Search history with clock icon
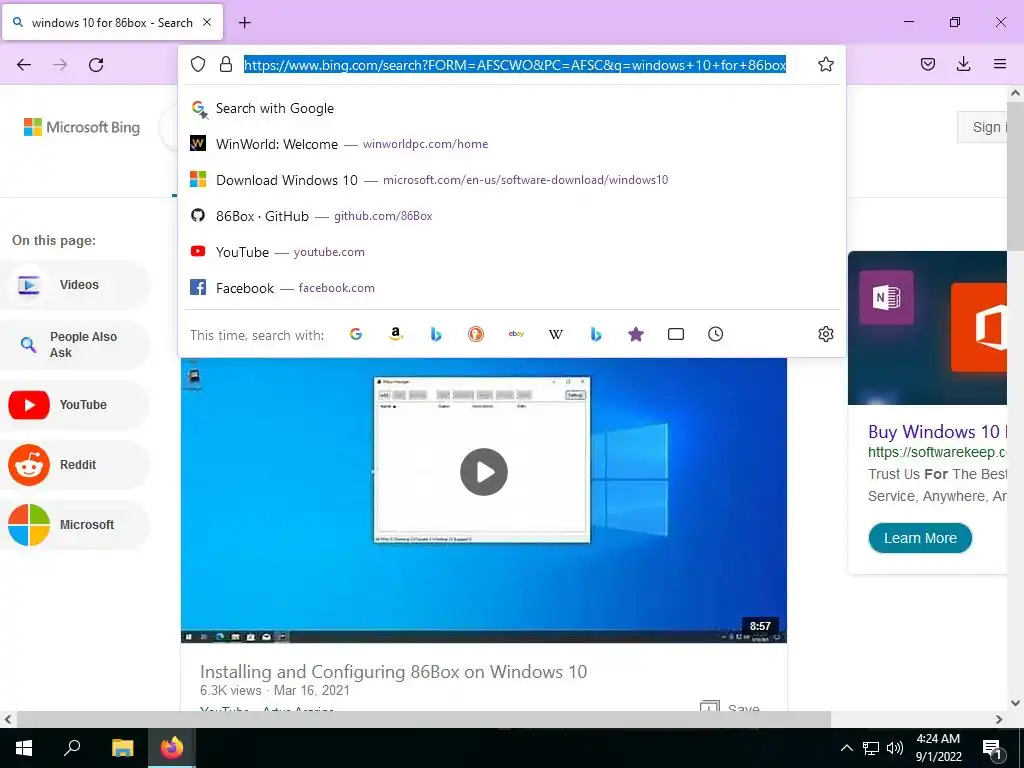 coord(716,334)
